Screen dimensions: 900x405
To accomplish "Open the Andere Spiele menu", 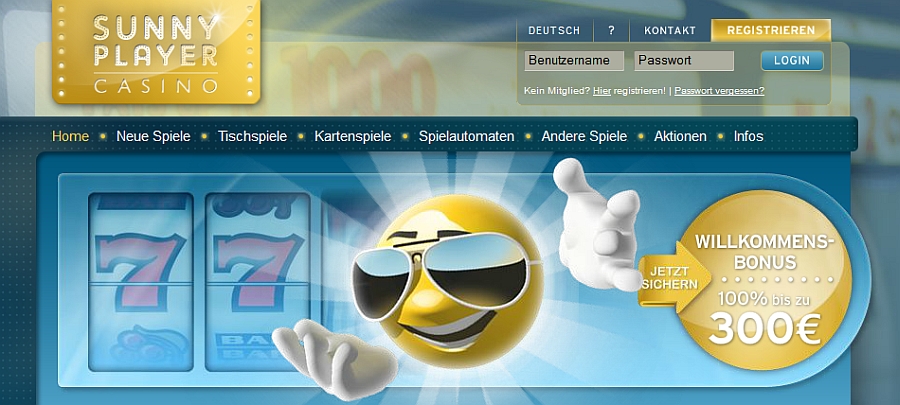I will click(x=584, y=137).
